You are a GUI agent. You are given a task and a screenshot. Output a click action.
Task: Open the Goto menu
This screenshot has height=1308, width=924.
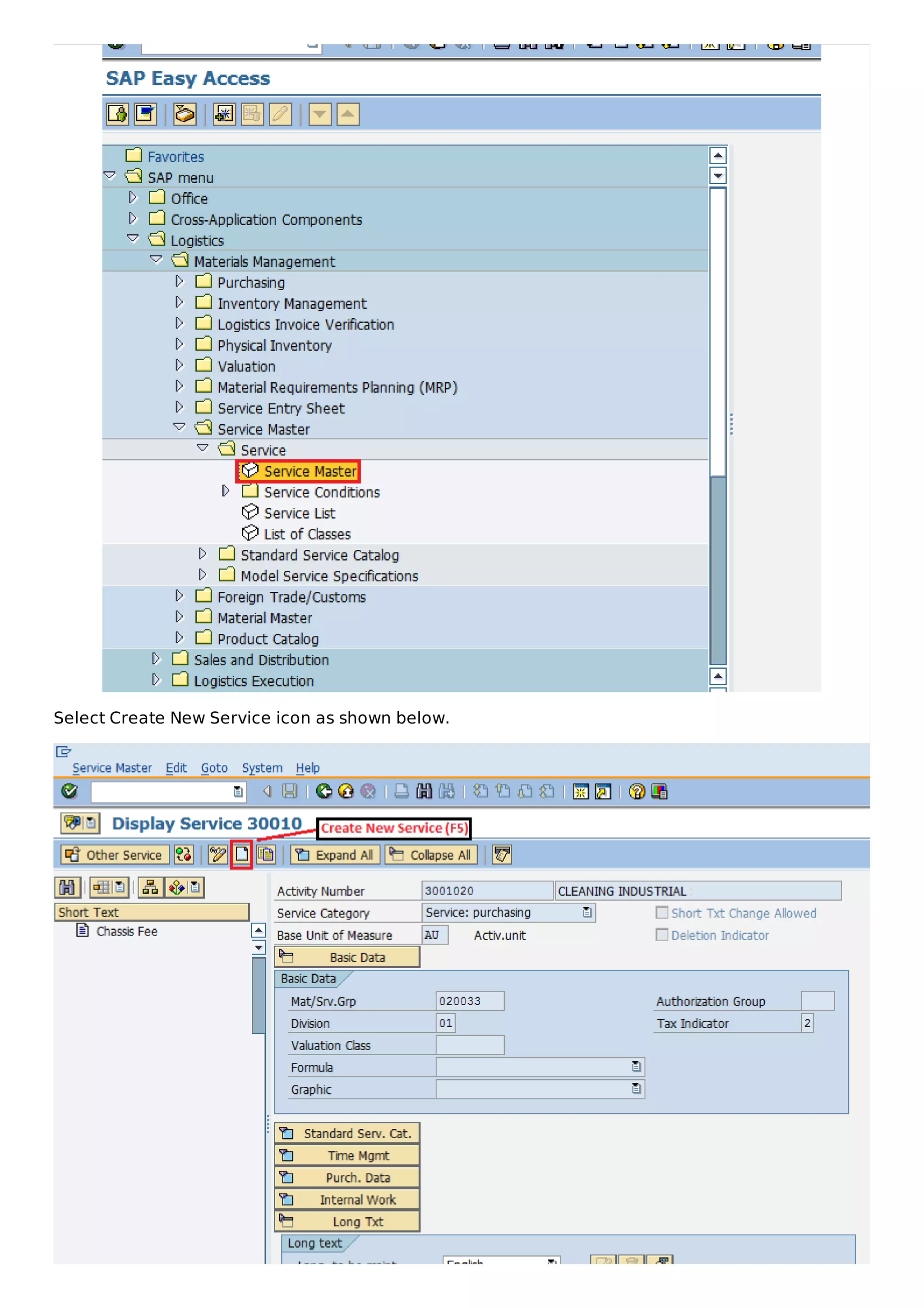click(214, 768)
